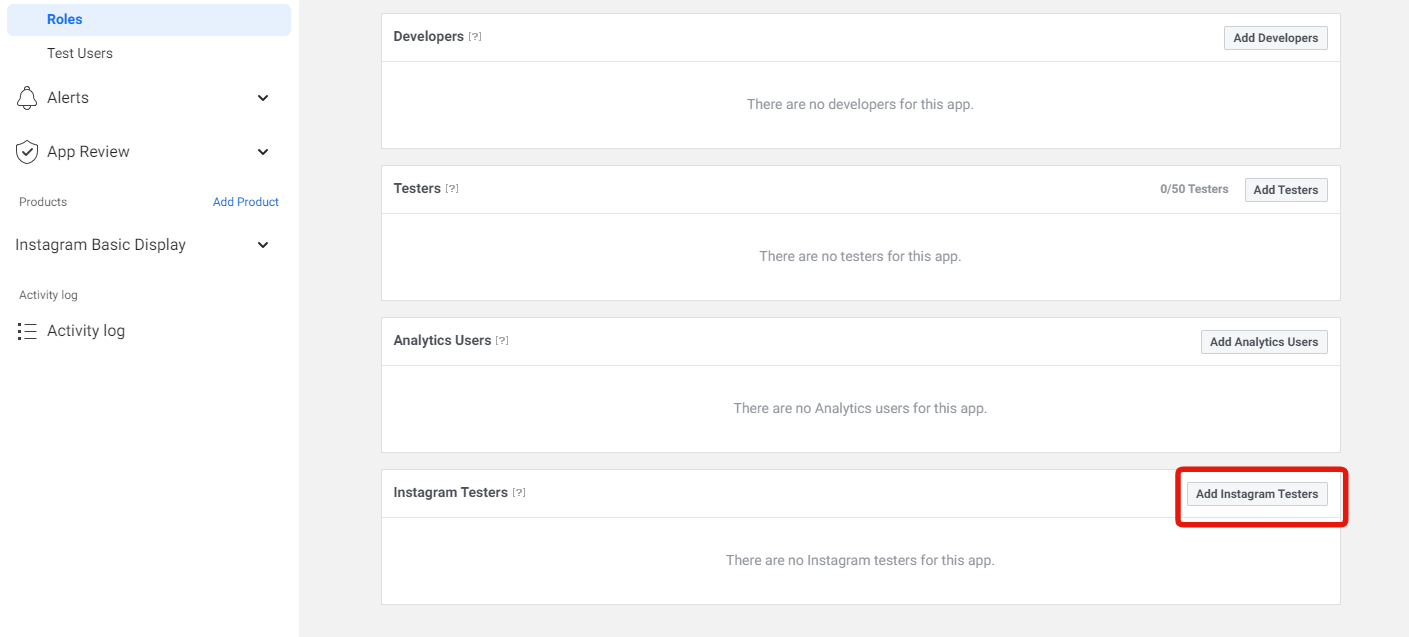
Task: Click the 0/50 Testers counter
Action: click(1194, 189)
